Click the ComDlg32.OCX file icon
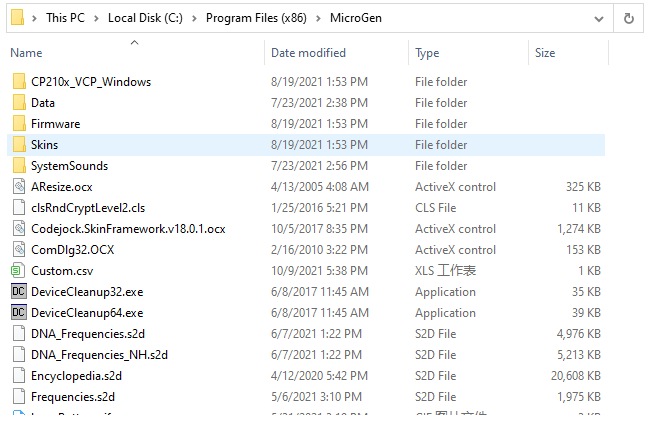Screen dimensions: 651x431 (19, 250)
